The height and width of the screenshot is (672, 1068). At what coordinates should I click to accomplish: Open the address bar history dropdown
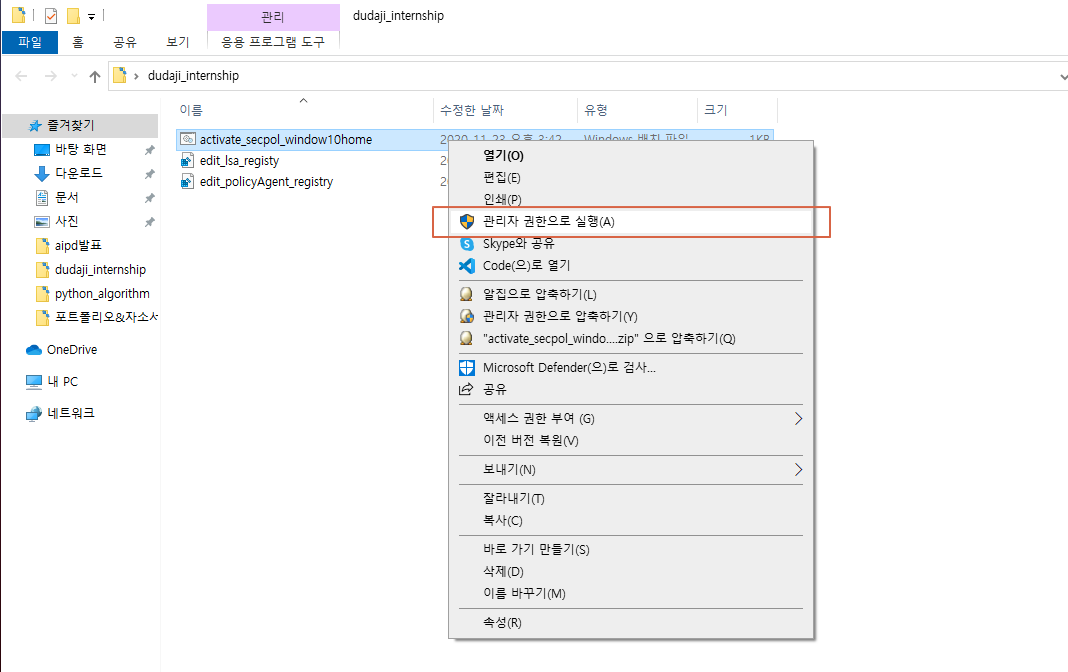1061,76
